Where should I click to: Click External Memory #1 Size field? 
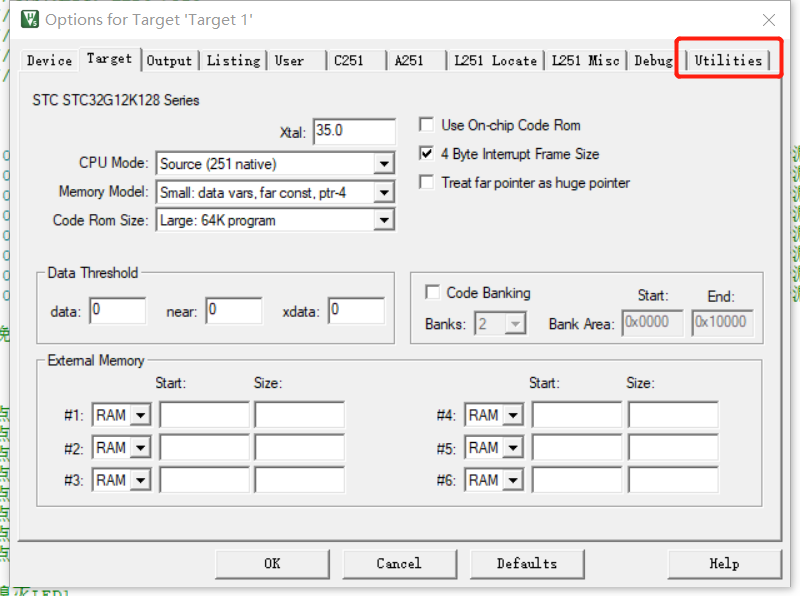tap(300, 414)
